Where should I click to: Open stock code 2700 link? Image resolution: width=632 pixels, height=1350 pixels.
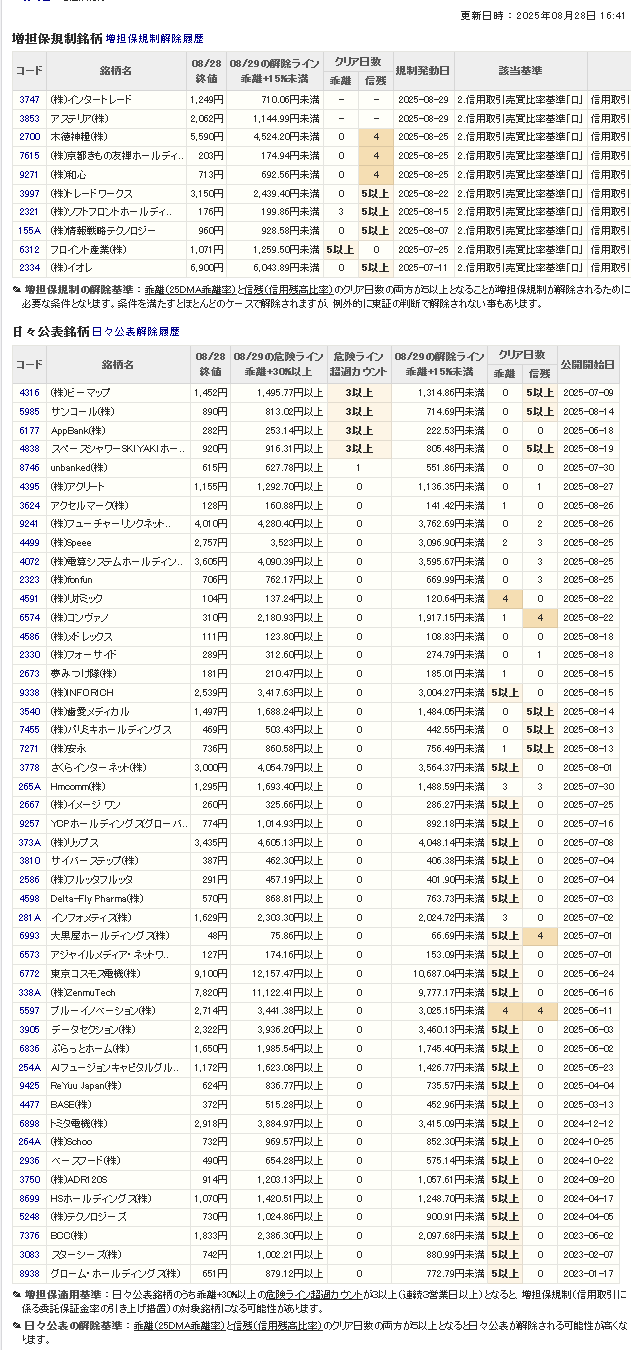tap(29, 137)
